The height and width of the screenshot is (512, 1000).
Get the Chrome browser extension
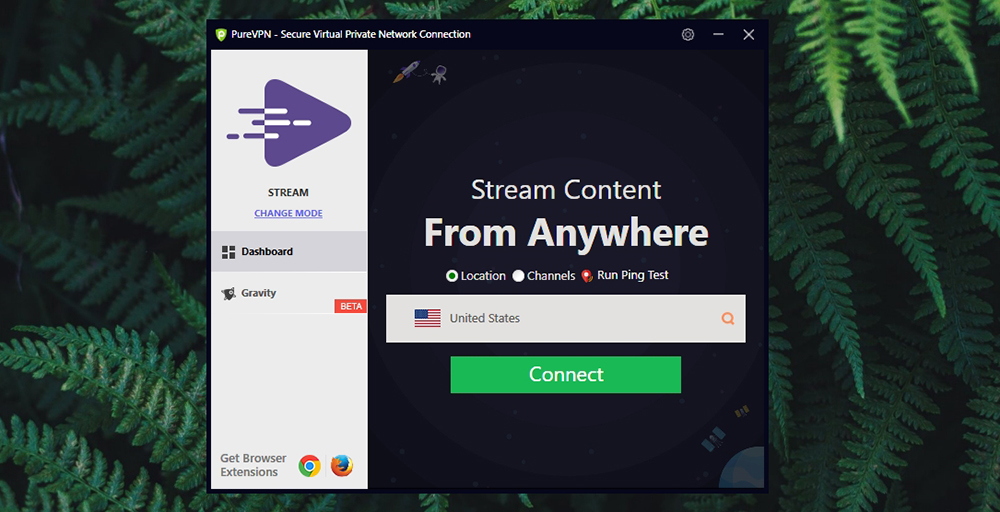pyautogui.click(x=309, y=466)
